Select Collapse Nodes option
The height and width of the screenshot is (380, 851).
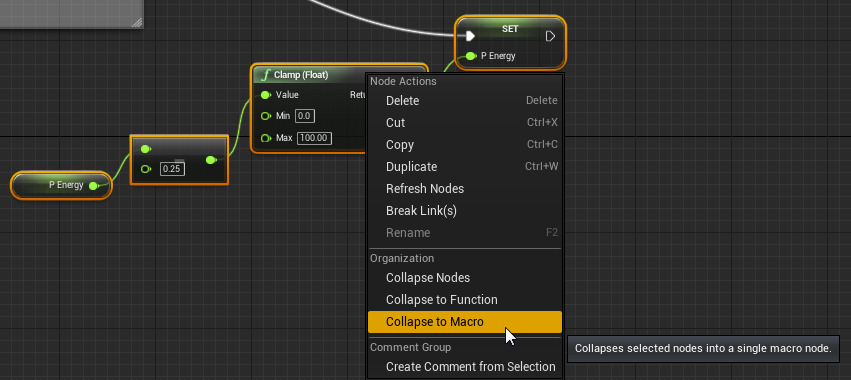coord(465,277)
